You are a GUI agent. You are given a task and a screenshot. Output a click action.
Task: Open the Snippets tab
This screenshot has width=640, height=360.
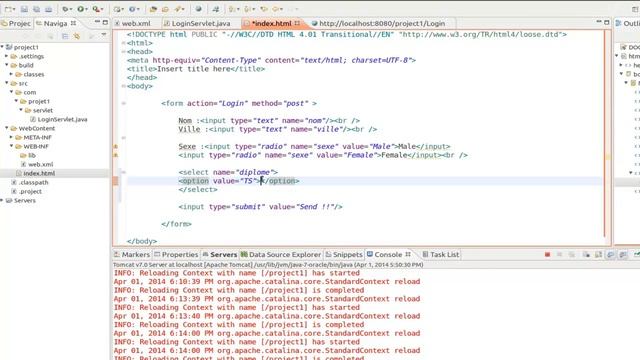pyautogui.click(x=344, y=254)
